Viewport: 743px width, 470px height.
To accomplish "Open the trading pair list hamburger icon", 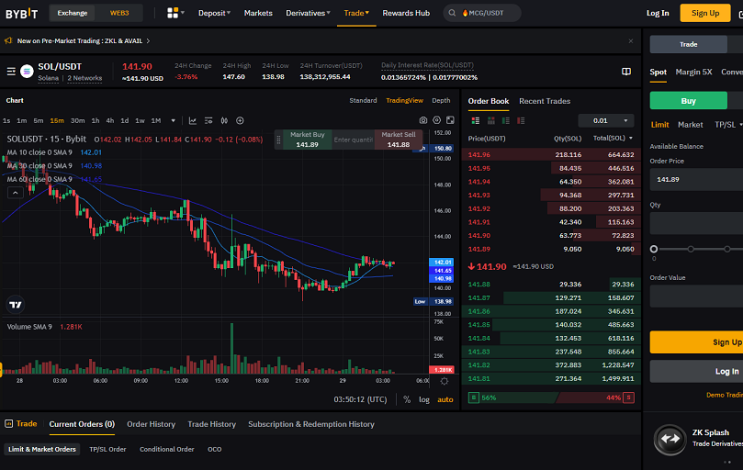I will tap(11, 72).
